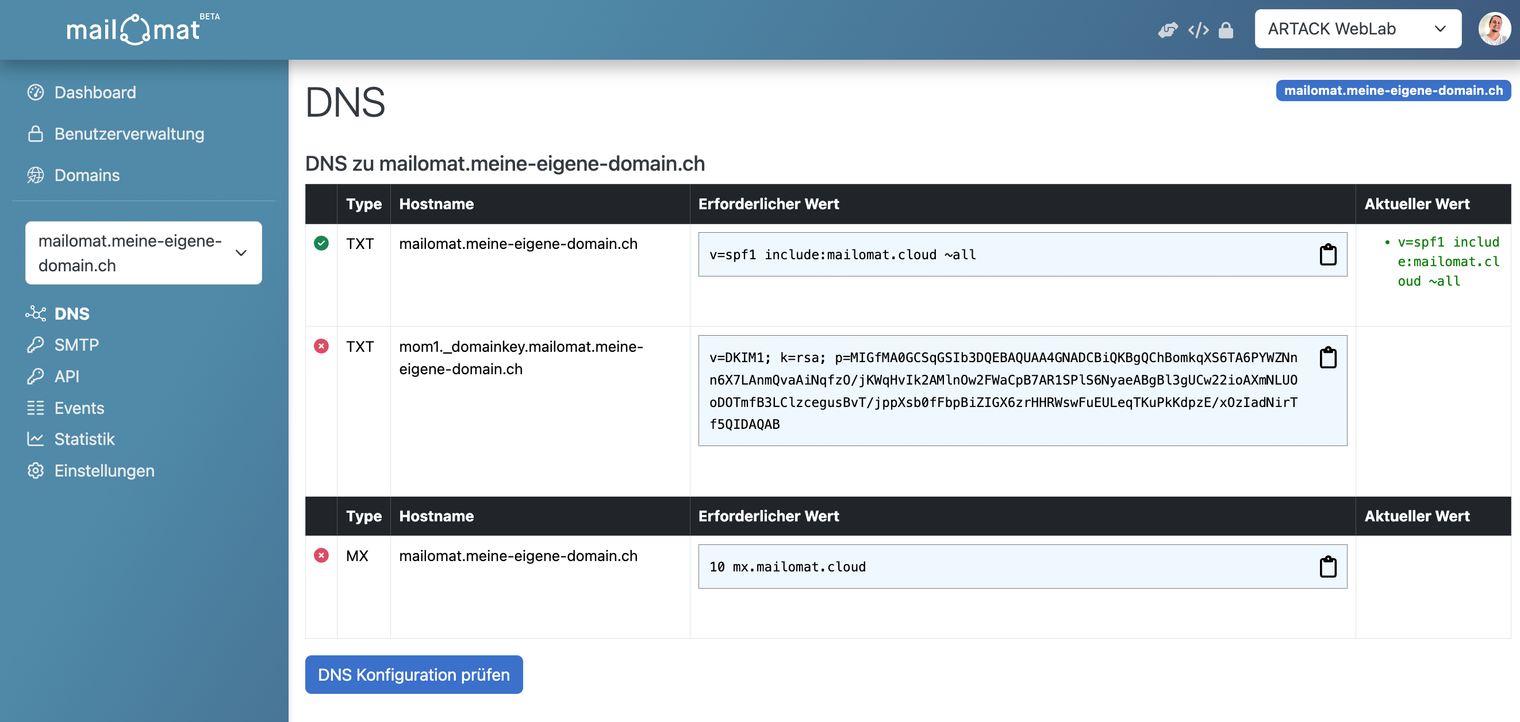Expand the sidebar domain selector dropdown
The height and width of the screenshot is (722, 1520).
(144, 253)
